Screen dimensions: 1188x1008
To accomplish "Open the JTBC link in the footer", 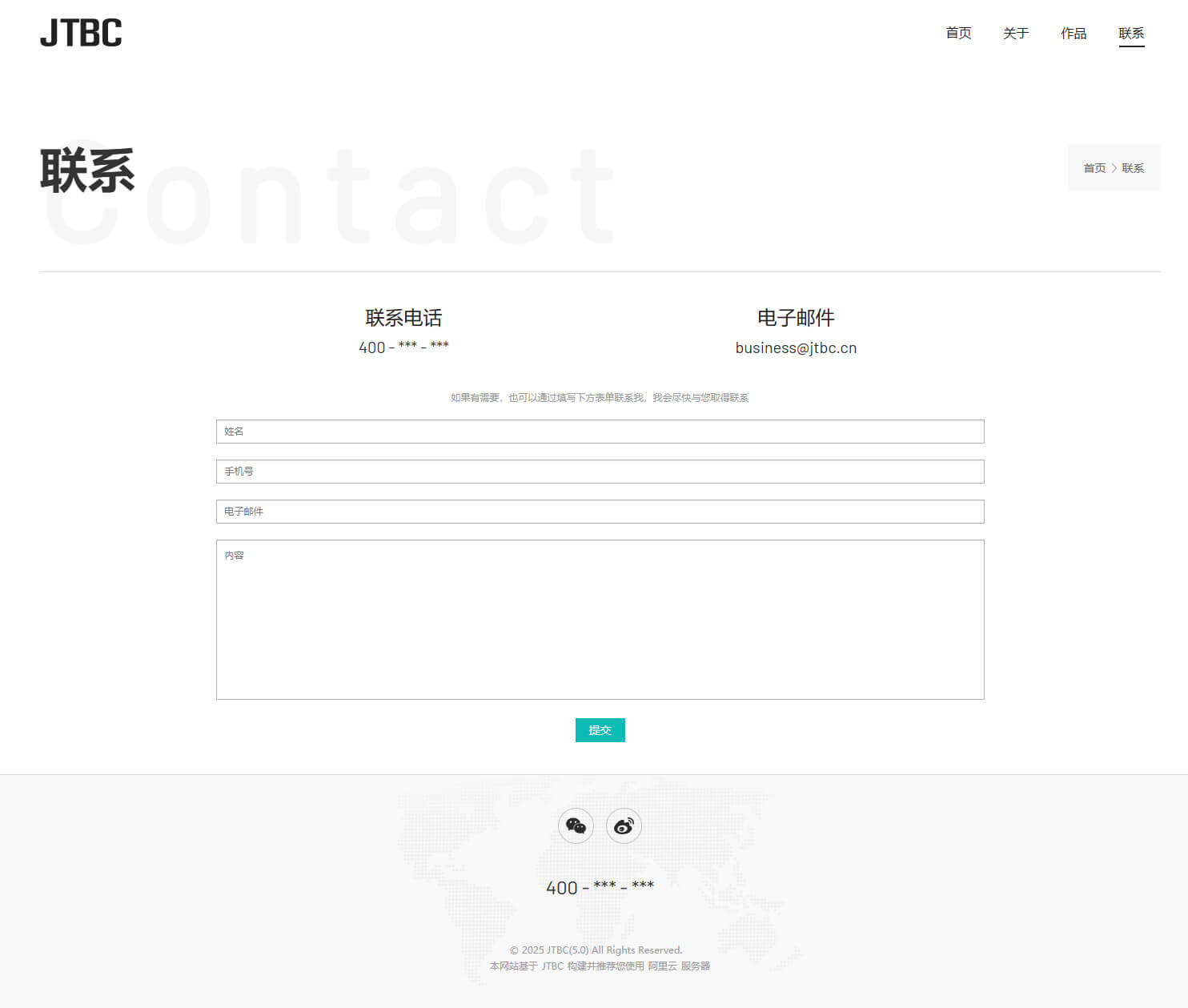I will click(x=552, y=966).
